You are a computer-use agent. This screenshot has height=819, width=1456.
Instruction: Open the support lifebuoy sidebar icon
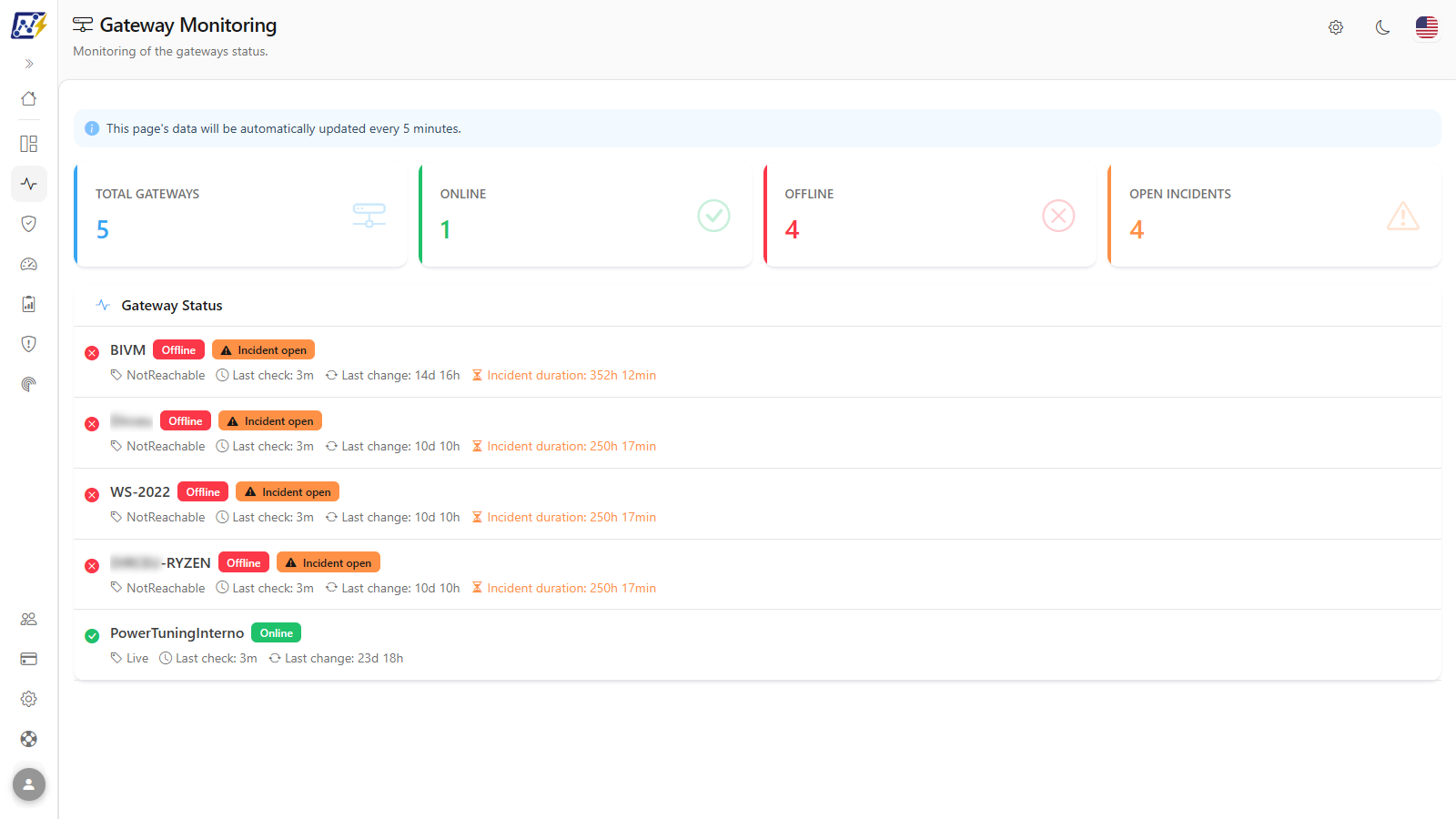[x=29, y=739]
